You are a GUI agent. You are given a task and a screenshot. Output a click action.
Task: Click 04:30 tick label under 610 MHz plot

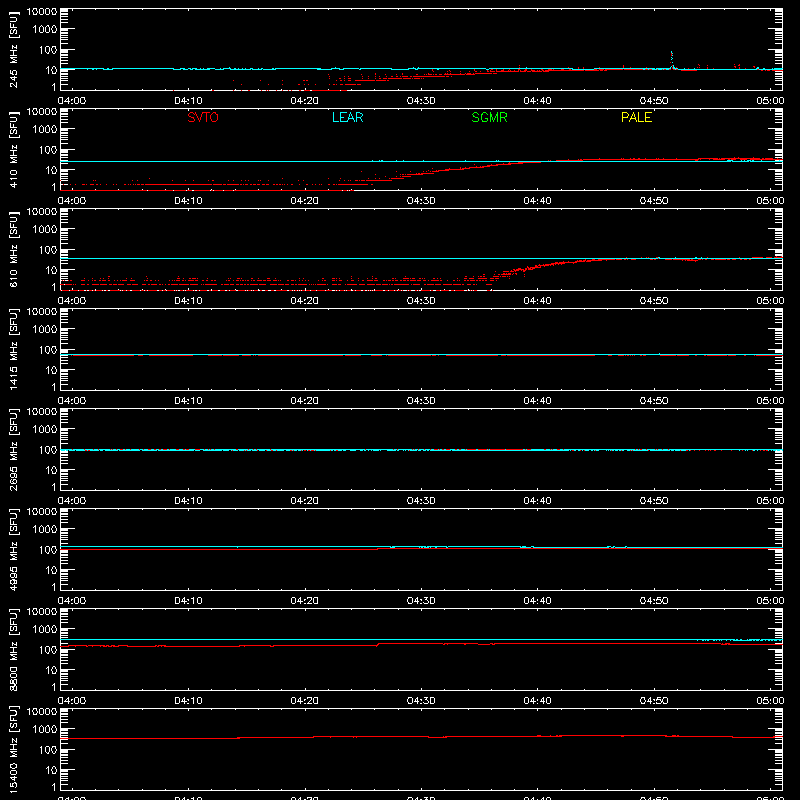tap(421, 301)
